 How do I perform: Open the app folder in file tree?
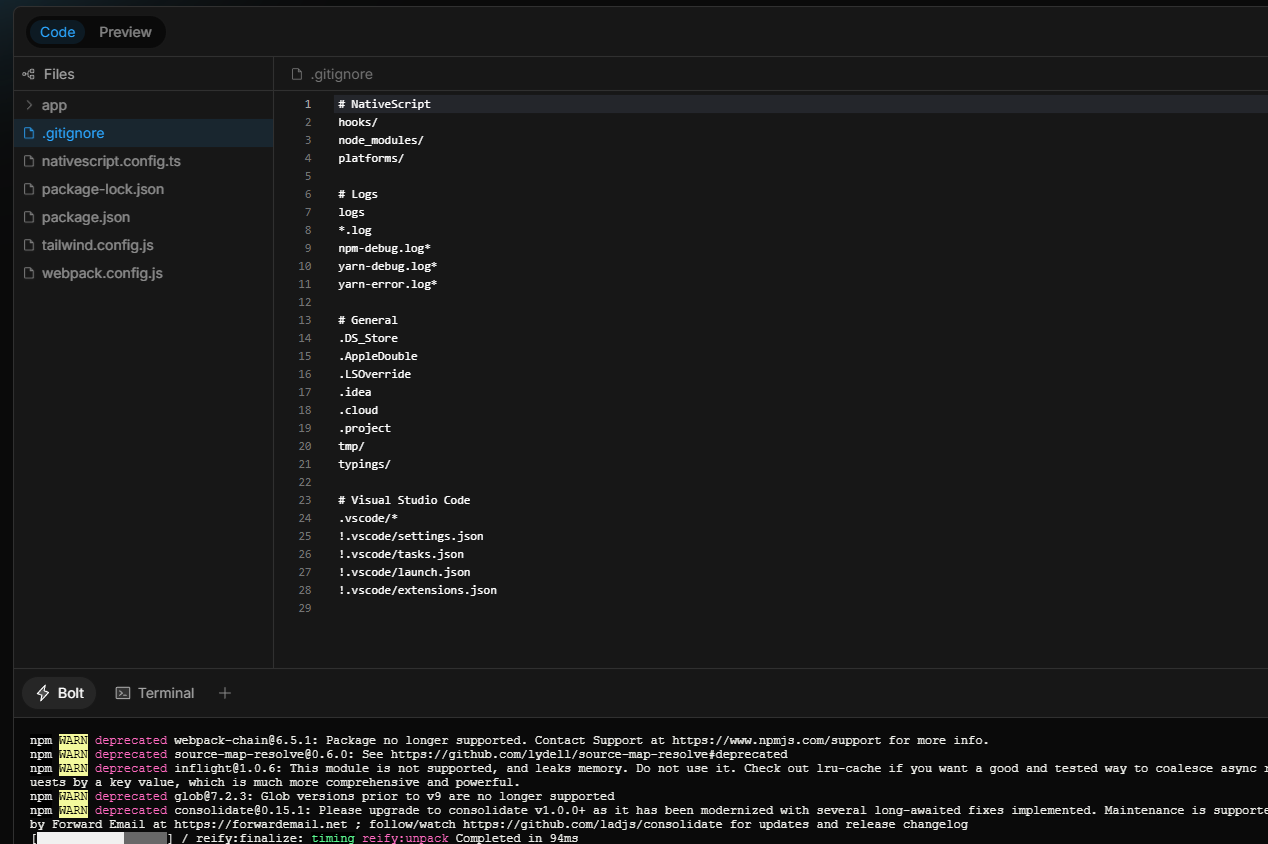tap(54, 105)
